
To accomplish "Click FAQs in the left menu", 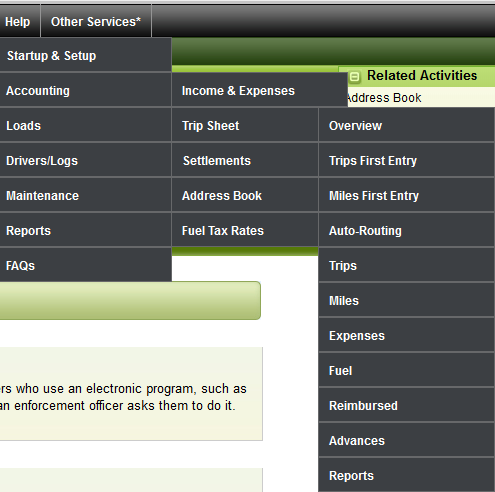I will pos(86,265).
